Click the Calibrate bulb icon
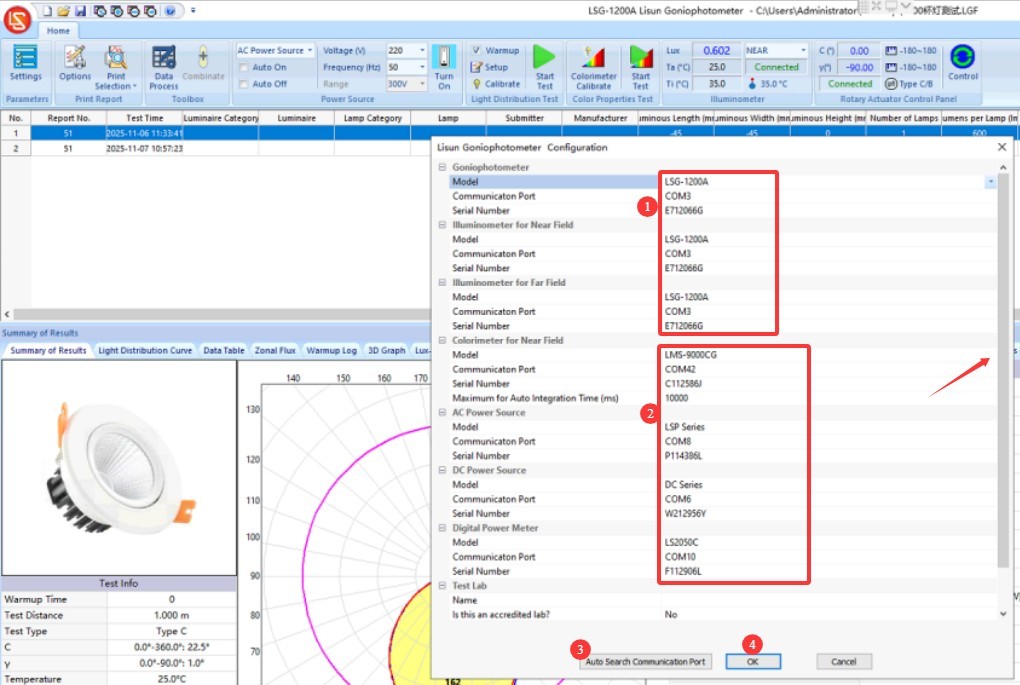Viewport: 1020px width, 685px height. coord(477,84)
